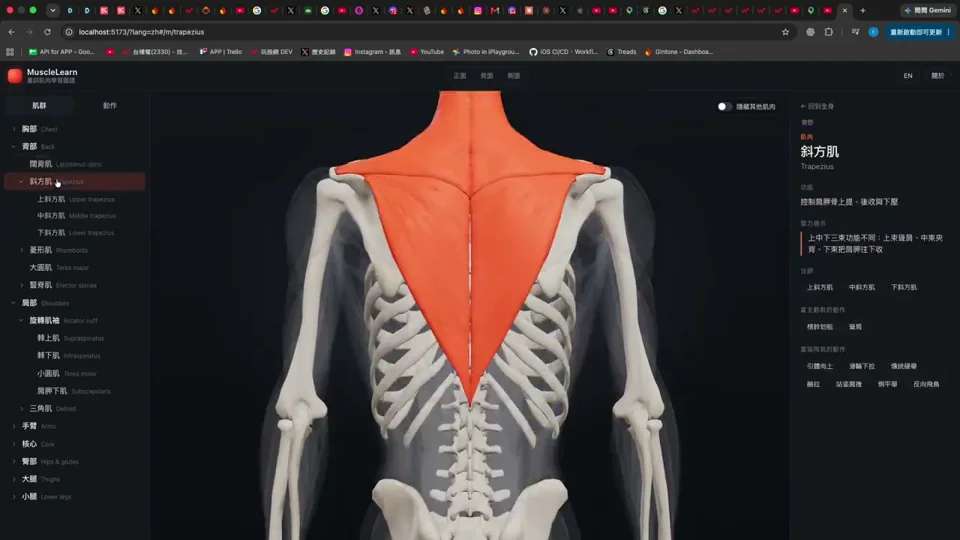
Task: Switch to the 動作 sidebar tab
Action: click(x=110, y=105)
